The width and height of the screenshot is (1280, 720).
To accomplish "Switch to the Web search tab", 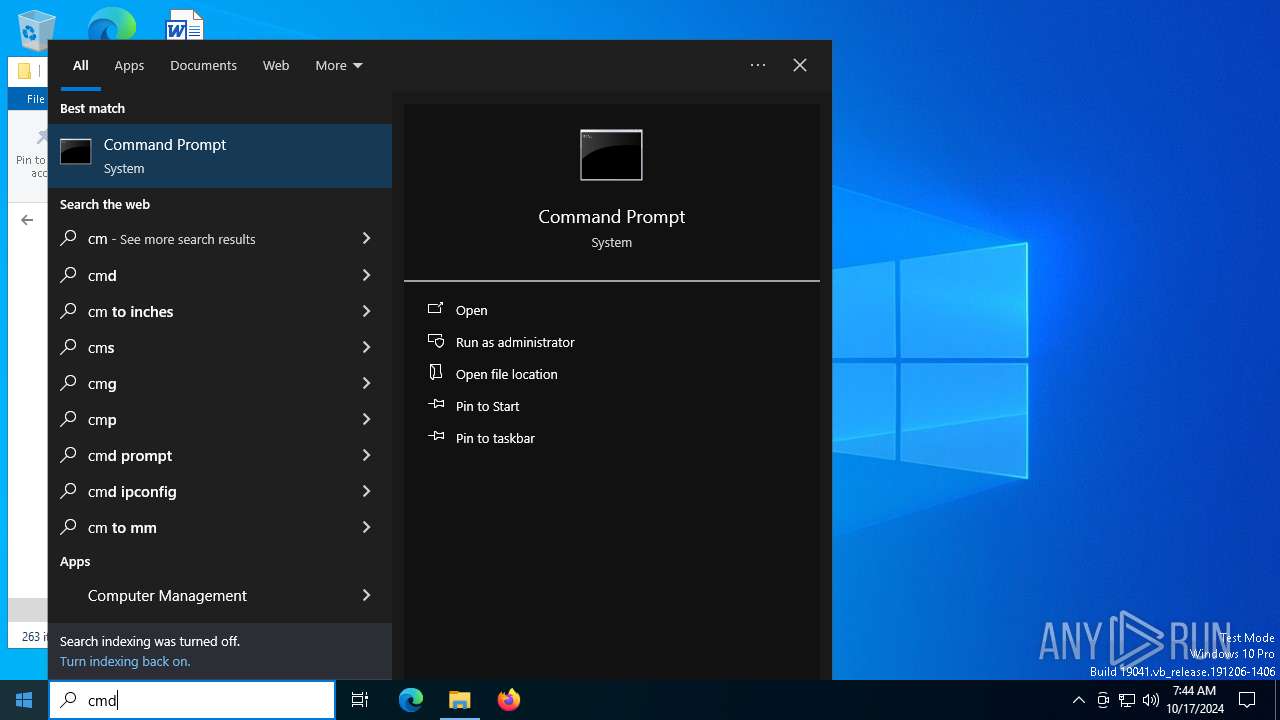I will 276,65.
